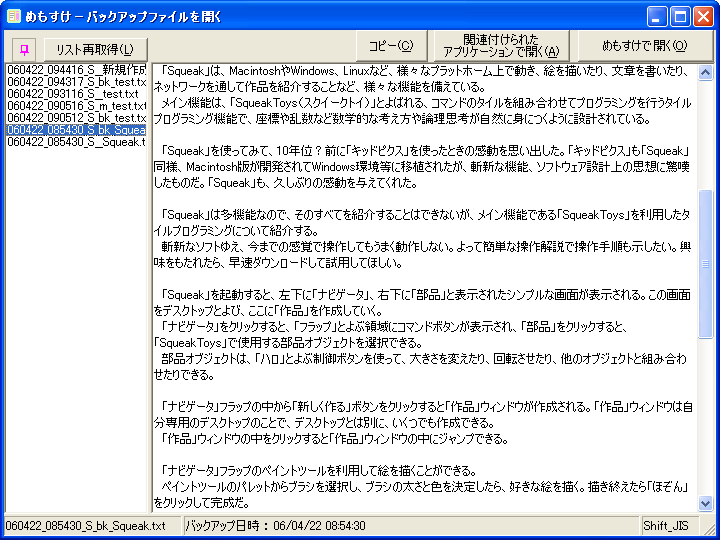
Task: Click the scrollbar down arrow
Action: coord(705,503)
